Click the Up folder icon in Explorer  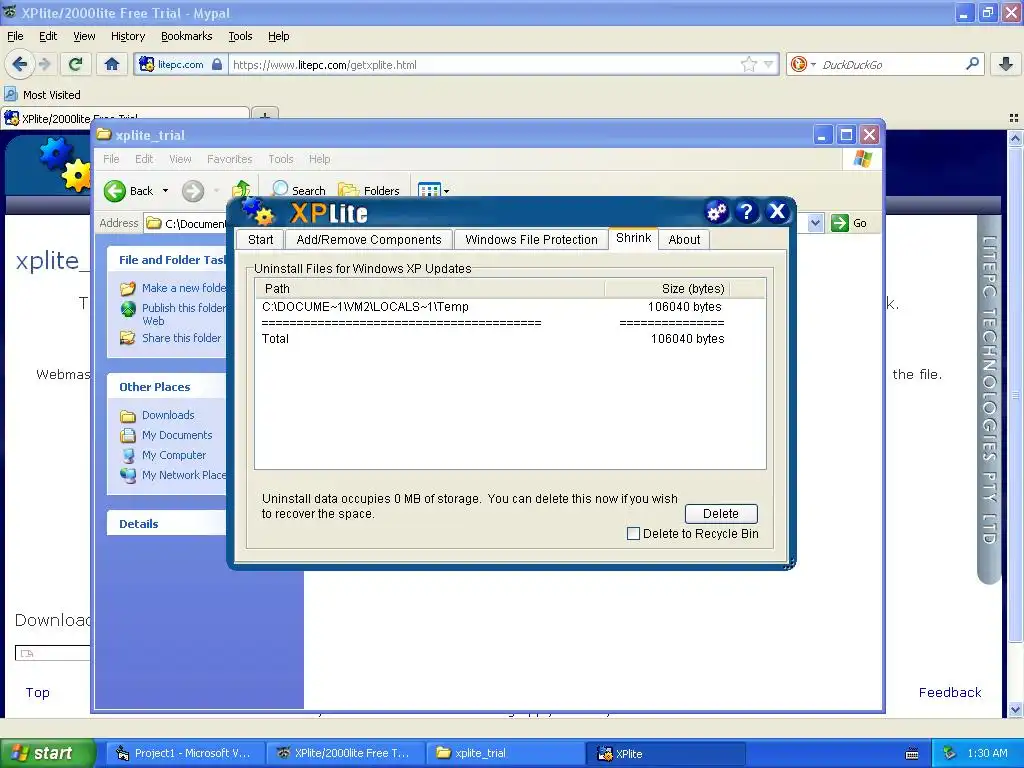click(241, 189)
